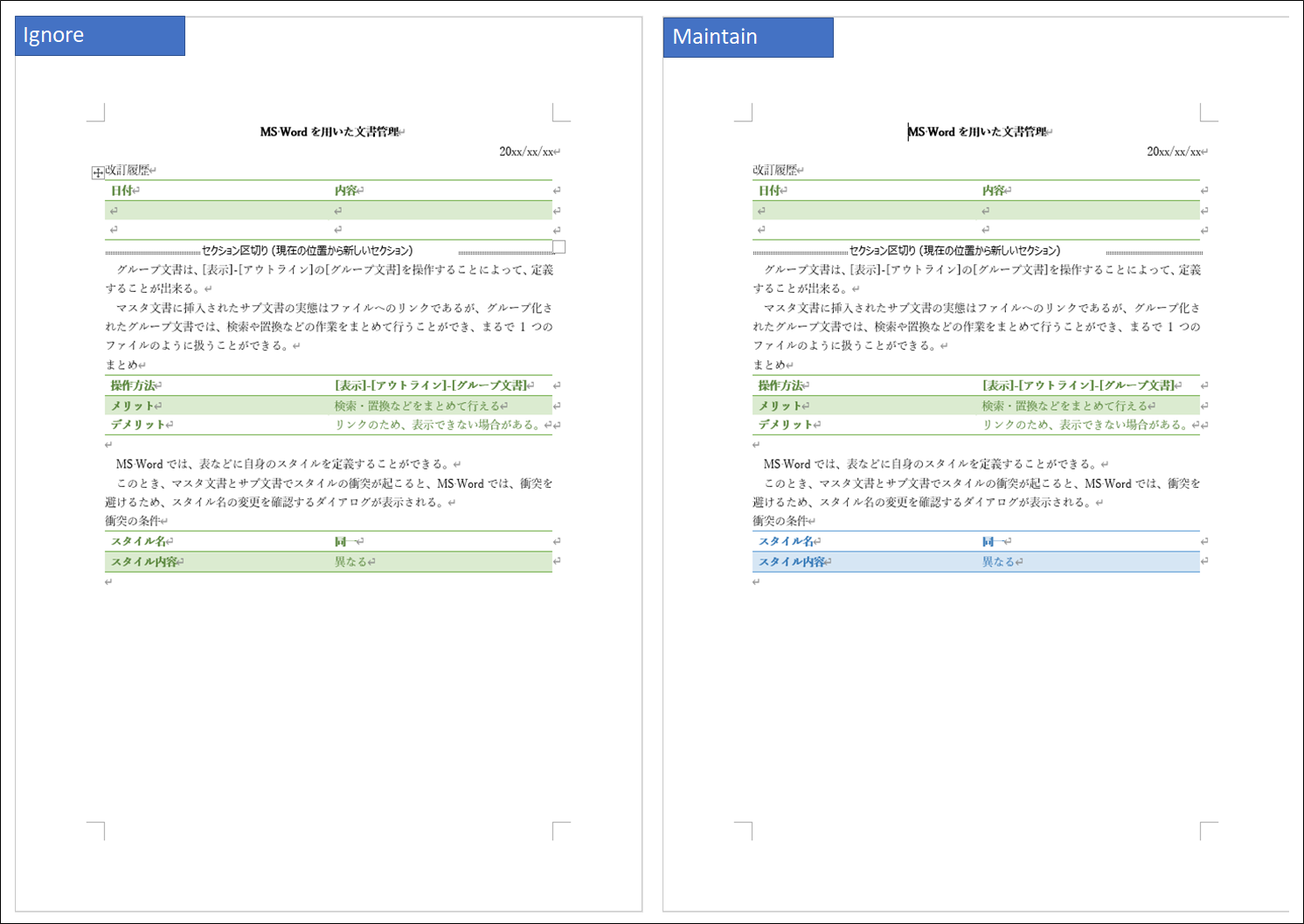Click the table move handle beside 改訂履歴
Image resolution: width=1304 pixels, height=924 pixels.
pyautogui.click(x=98, y=173)
